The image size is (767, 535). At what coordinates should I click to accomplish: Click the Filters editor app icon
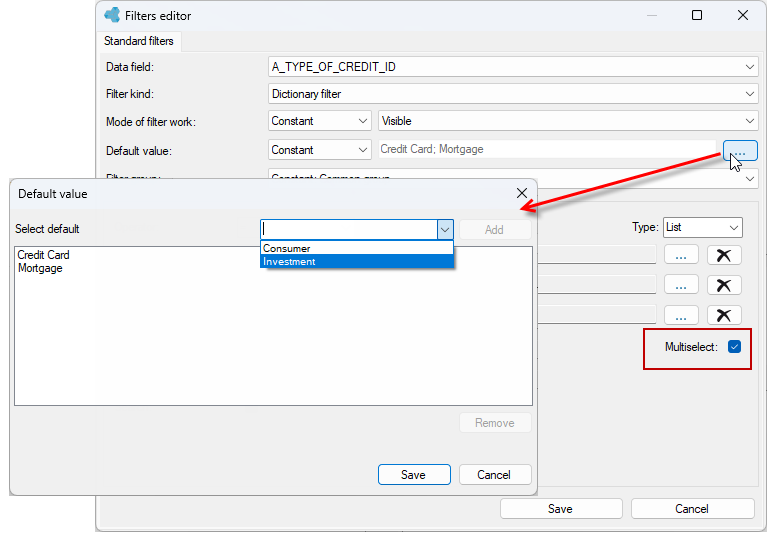click(x=112, y=15)
